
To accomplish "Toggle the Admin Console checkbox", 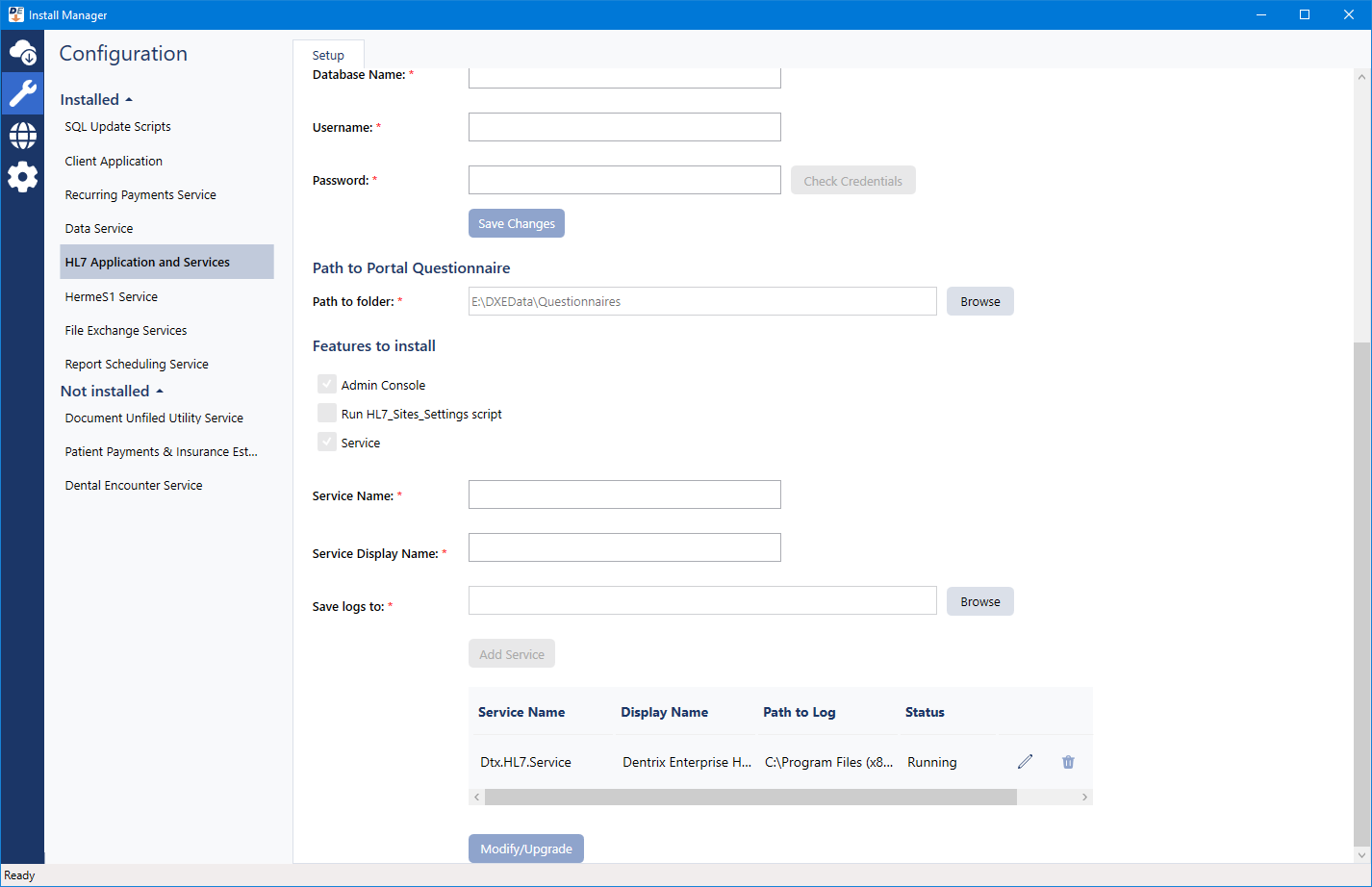I will [x=327, y=385].
